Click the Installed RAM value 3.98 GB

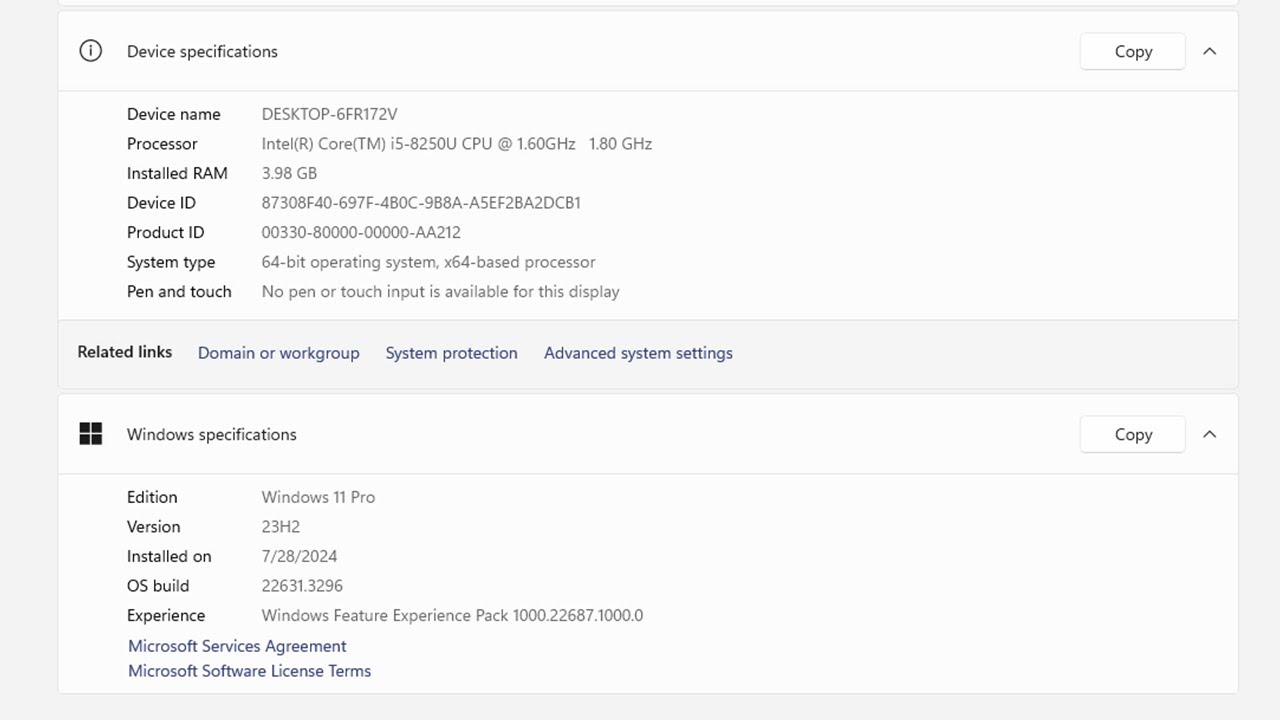pyautogui.click(x=289, y=174)
